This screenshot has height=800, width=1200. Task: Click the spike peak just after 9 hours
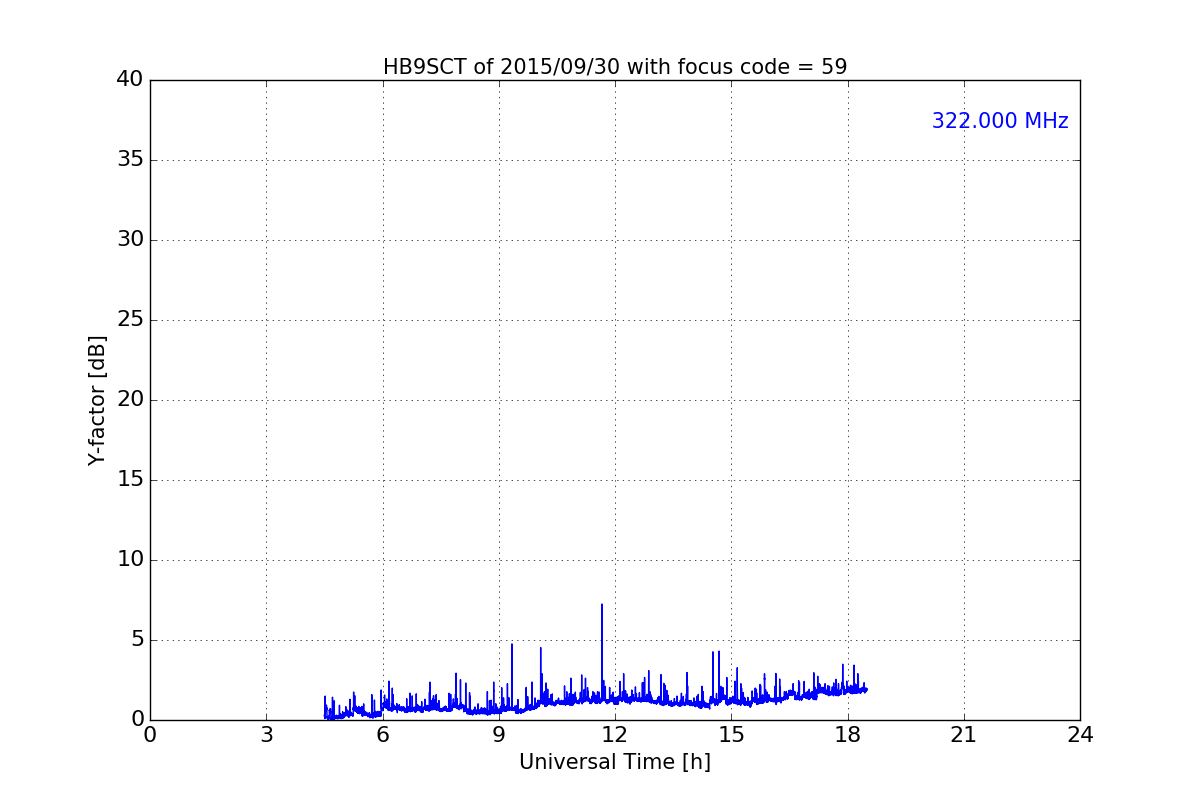(x=512, y=645)
